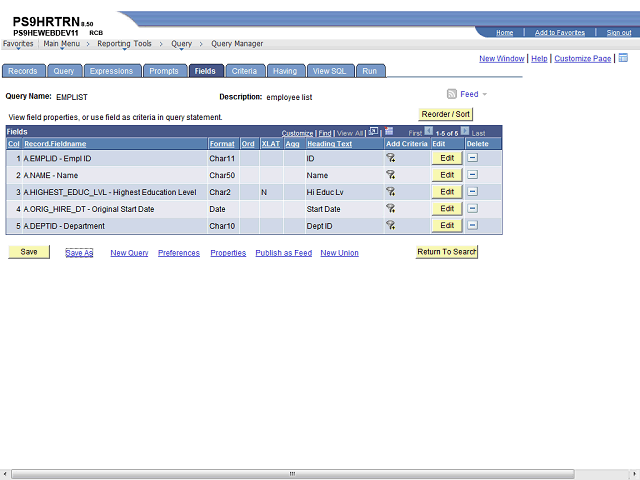Add criteria for A.HIGHEST_EDUC_LVL field
Viewport: 640px width, 480px height.
(391, 192)
